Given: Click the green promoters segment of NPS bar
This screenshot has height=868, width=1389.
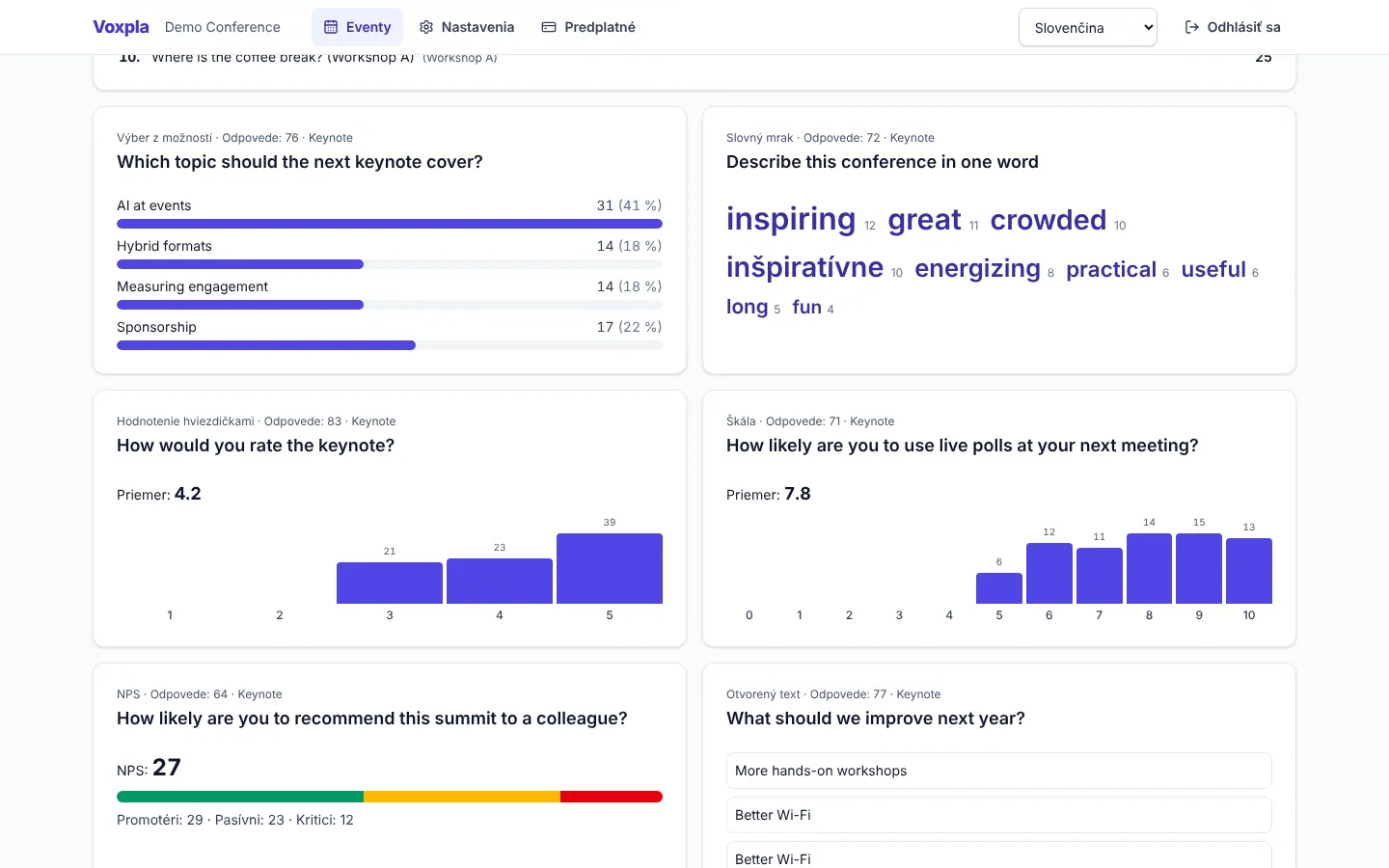Looking at the screenshot, I should coord(240,797).
